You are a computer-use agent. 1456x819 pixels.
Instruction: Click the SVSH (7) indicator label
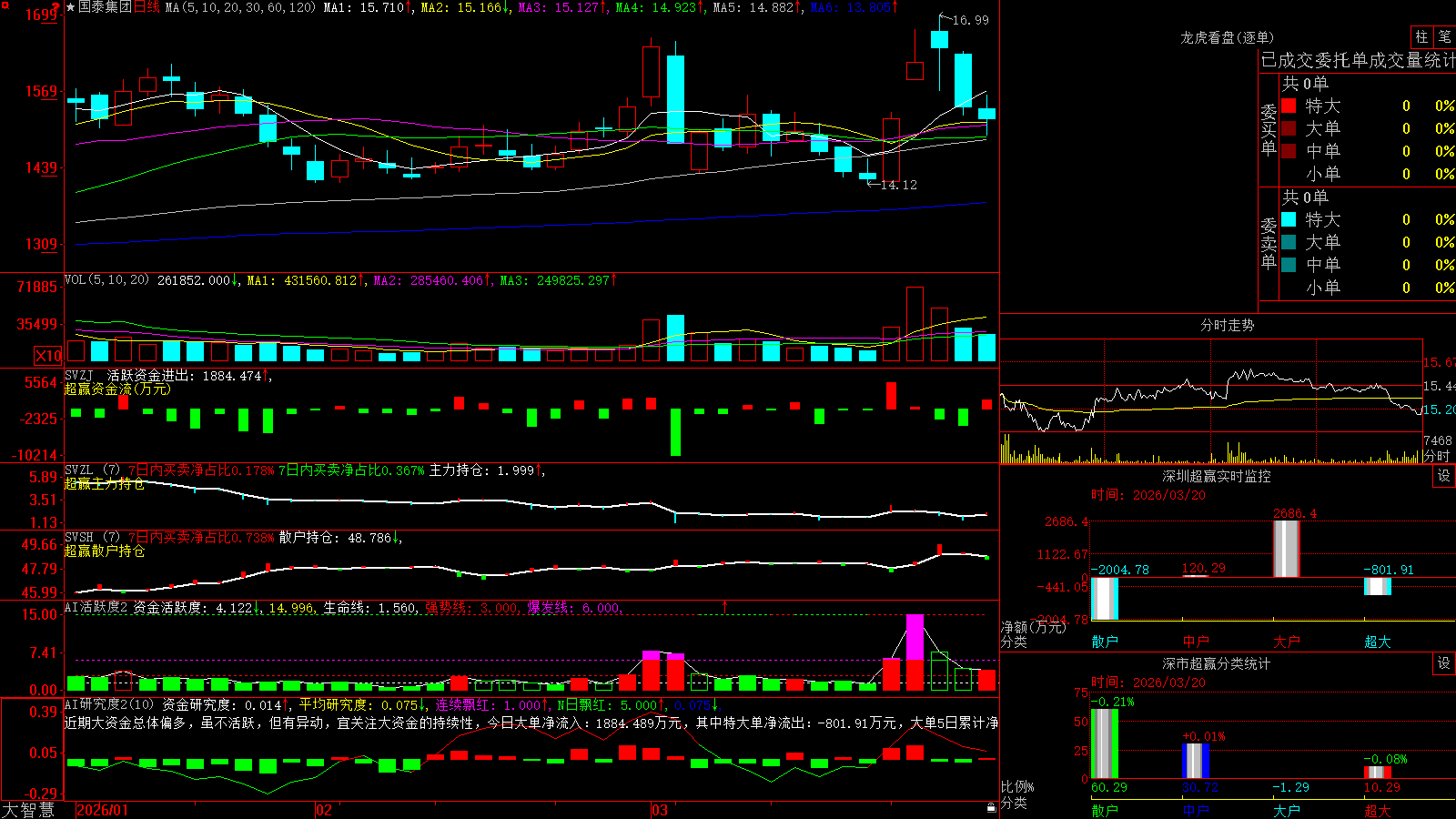click(x=92, y=538)
